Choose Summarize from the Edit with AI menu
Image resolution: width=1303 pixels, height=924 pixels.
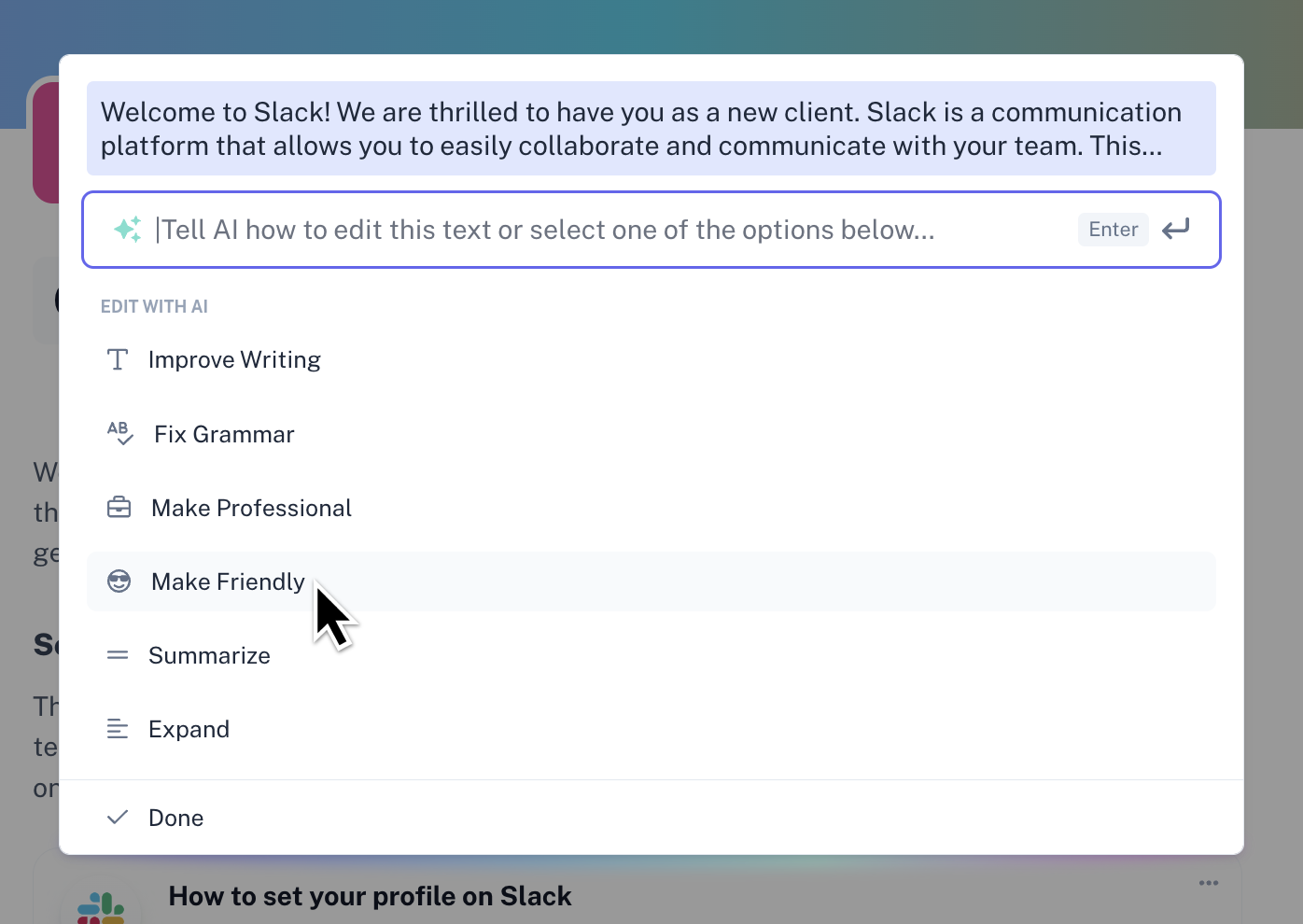(209, 654)
